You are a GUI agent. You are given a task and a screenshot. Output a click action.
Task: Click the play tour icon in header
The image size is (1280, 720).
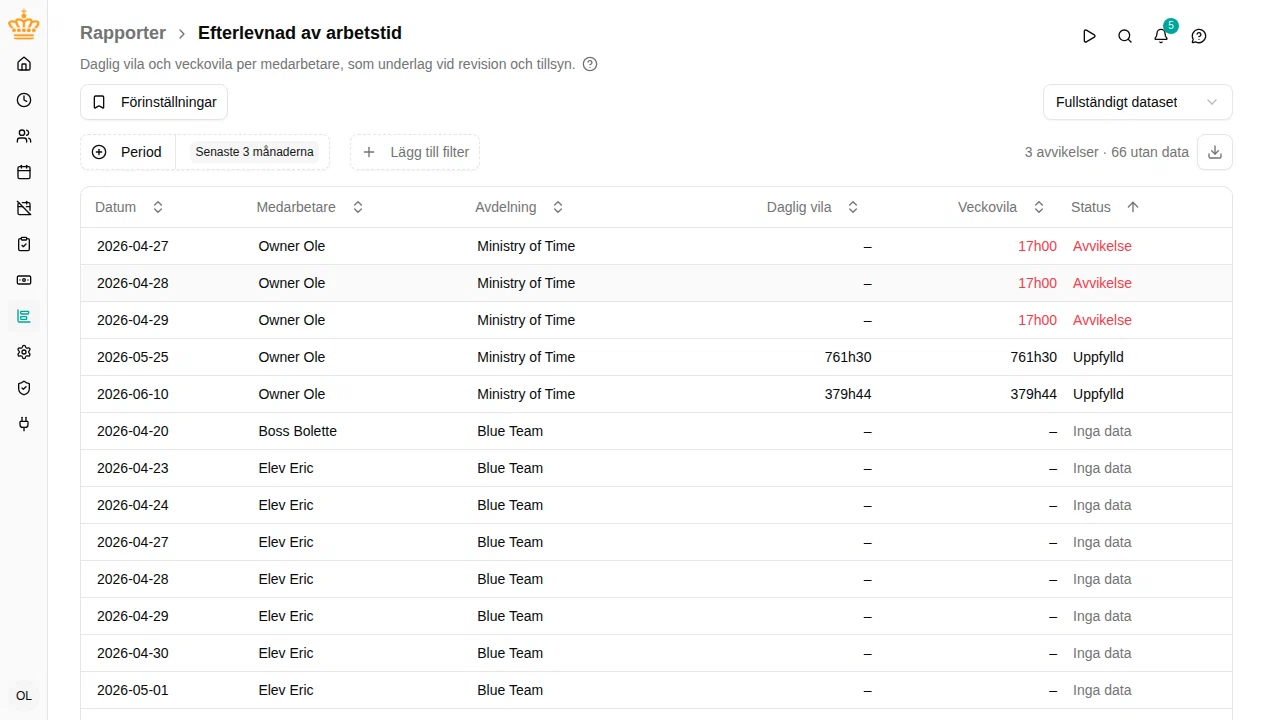[x=1089, y=36]
